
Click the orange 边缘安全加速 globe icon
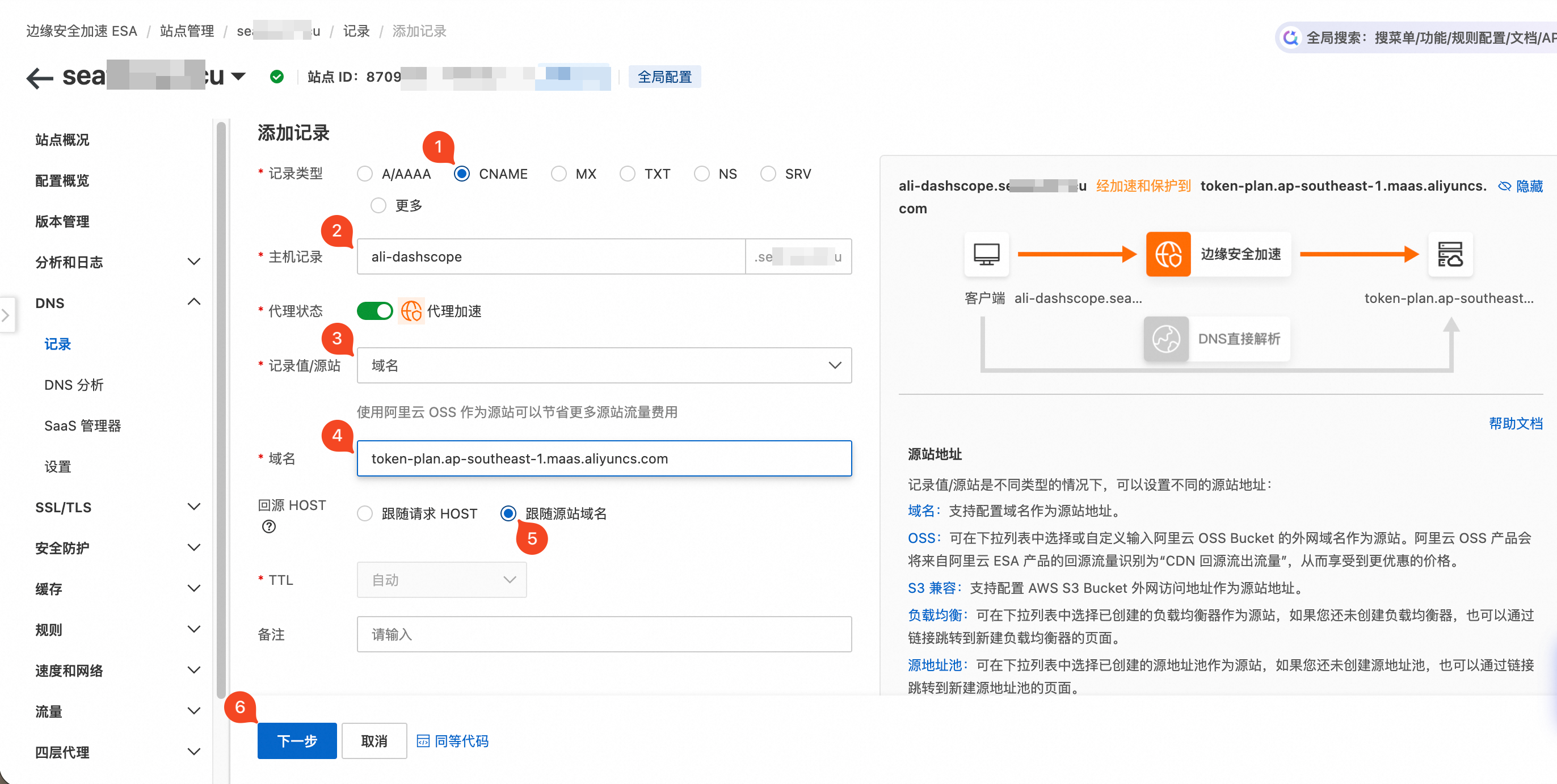(x=1168, y=255)
